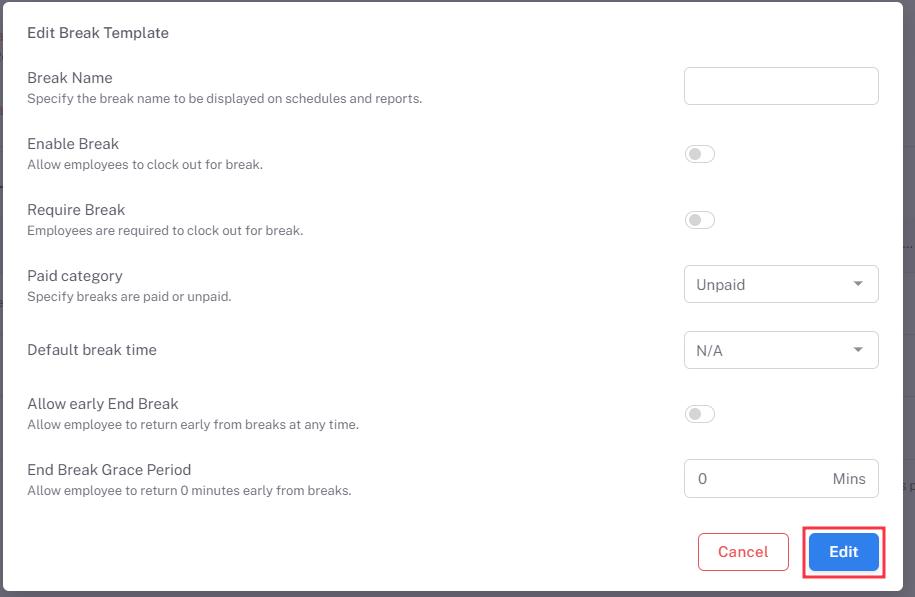Screen dimensions: 915x597
Task: Click the arrow icon beside N/A
Action: (858, 350)
